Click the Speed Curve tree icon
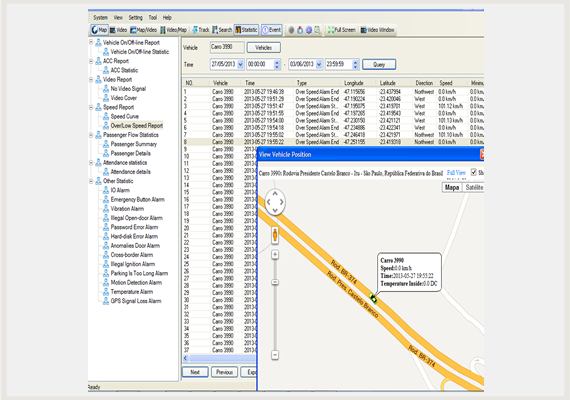 (x=106, y=116)
